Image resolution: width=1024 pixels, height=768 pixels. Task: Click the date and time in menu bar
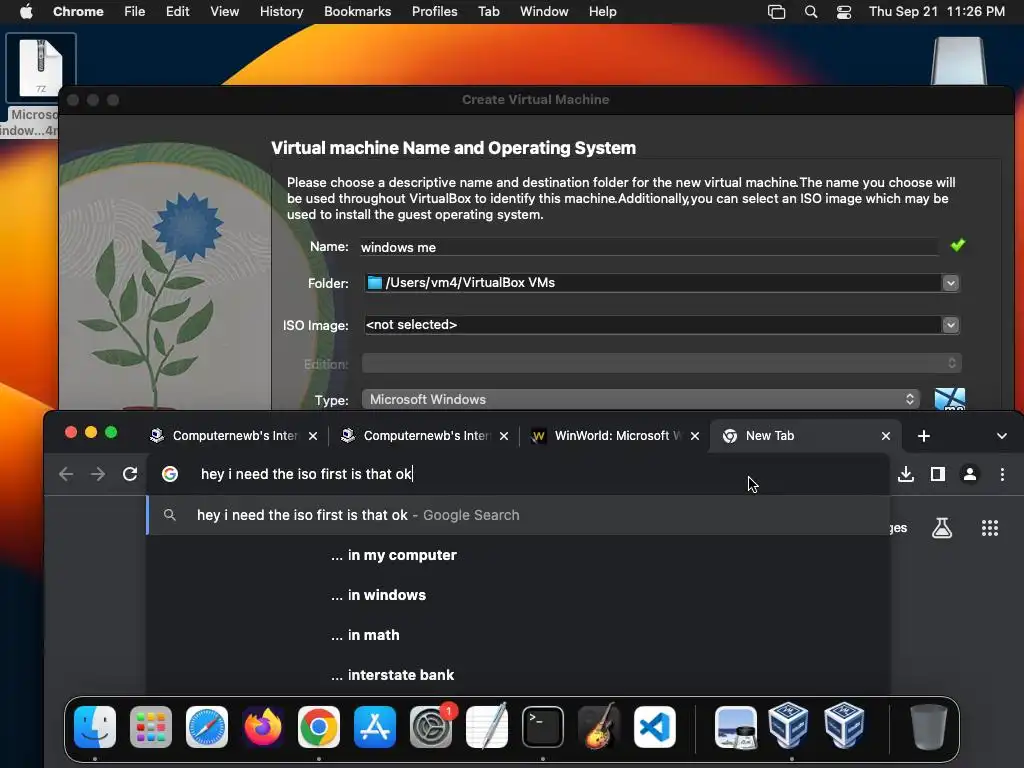pos(936,12)
